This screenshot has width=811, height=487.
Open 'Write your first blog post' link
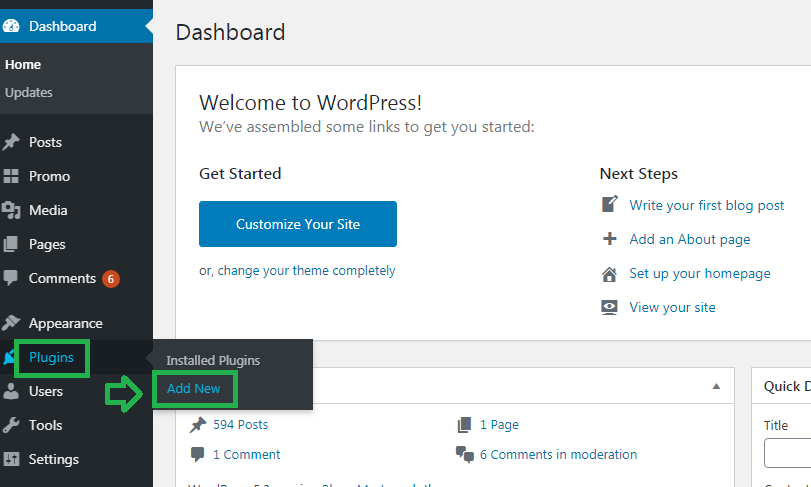point(706,205)
